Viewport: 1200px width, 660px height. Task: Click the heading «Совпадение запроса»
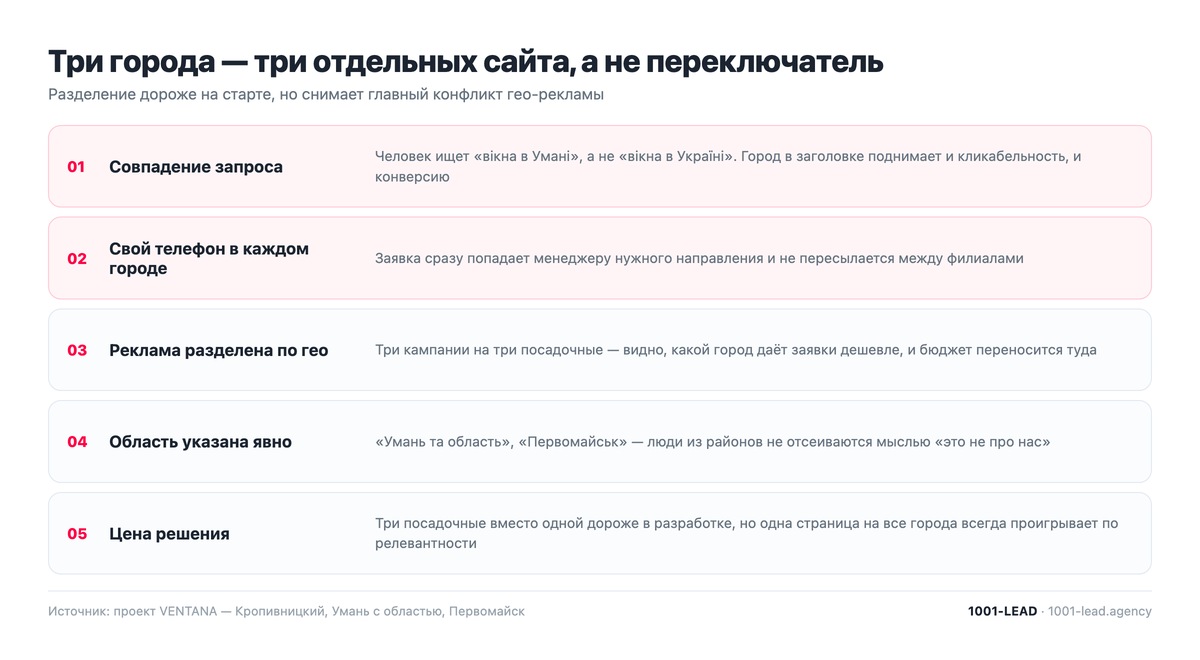[x=196, y=167]
